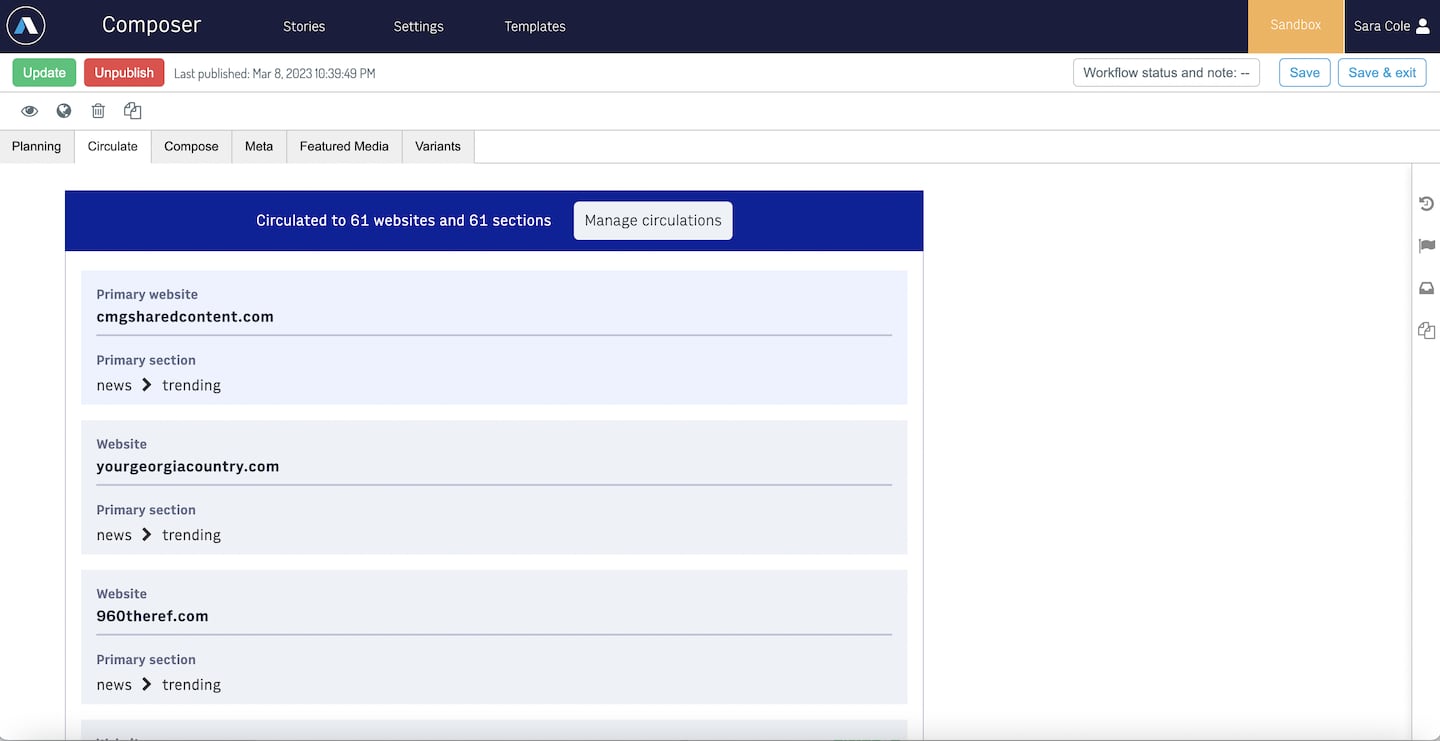This screenshot has height=741, width=1440.
Task: Preview story with the eye icon
Action: (30, 111)
